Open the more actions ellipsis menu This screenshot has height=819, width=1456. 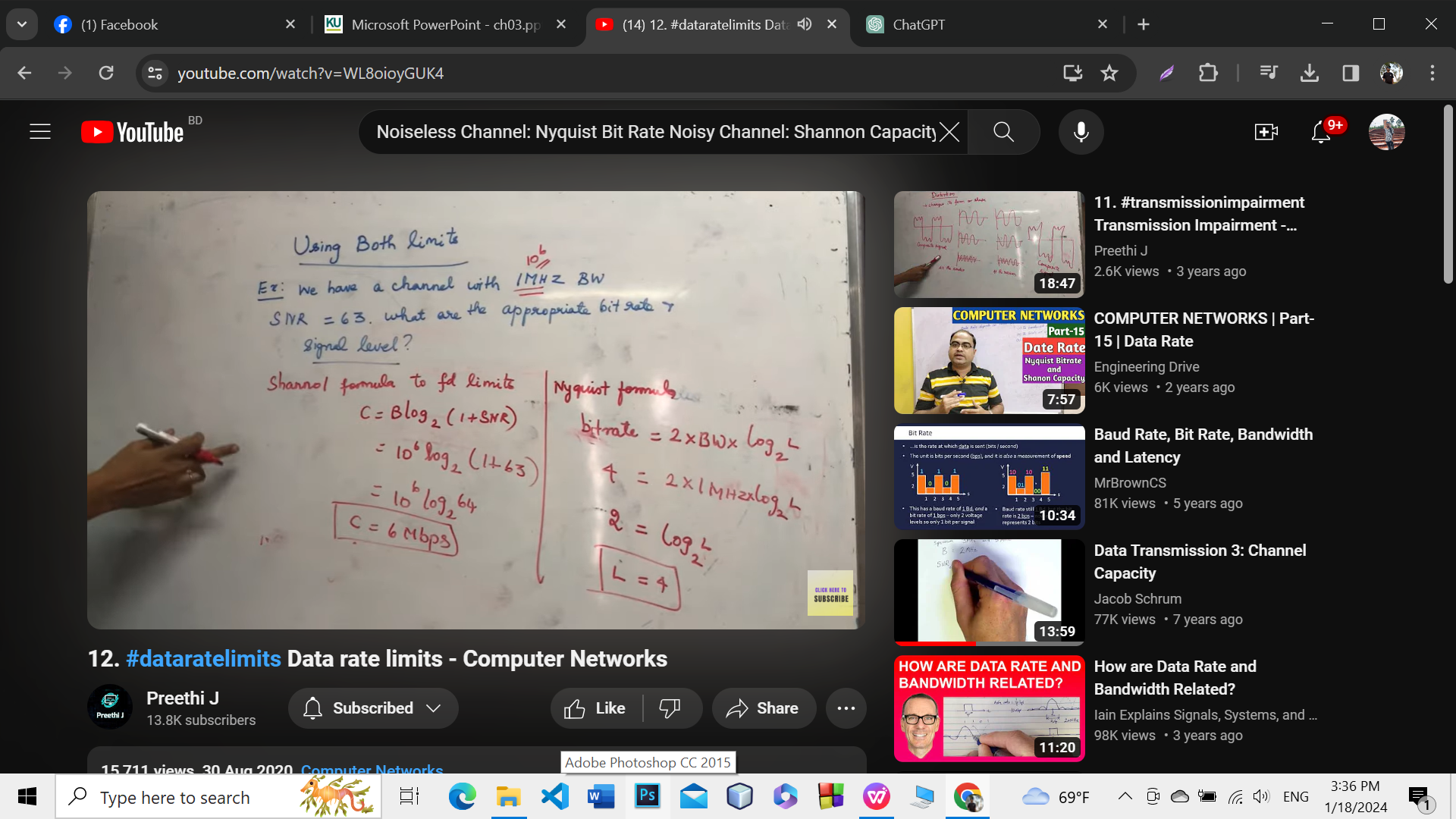(846, 708)
